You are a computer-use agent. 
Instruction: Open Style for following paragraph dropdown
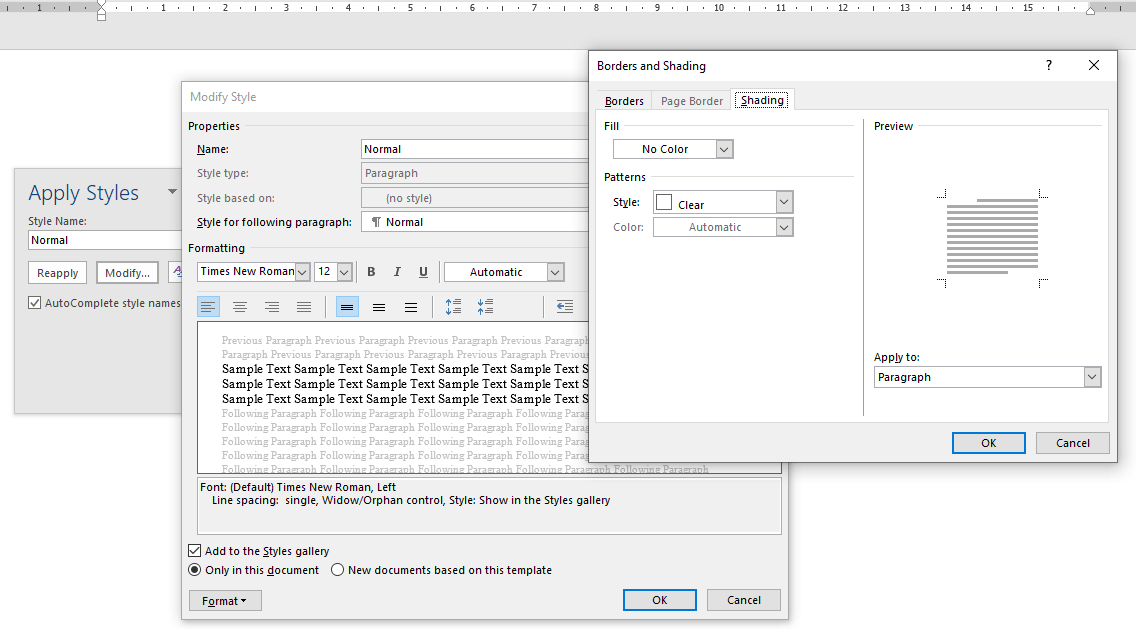pos(475,222)
